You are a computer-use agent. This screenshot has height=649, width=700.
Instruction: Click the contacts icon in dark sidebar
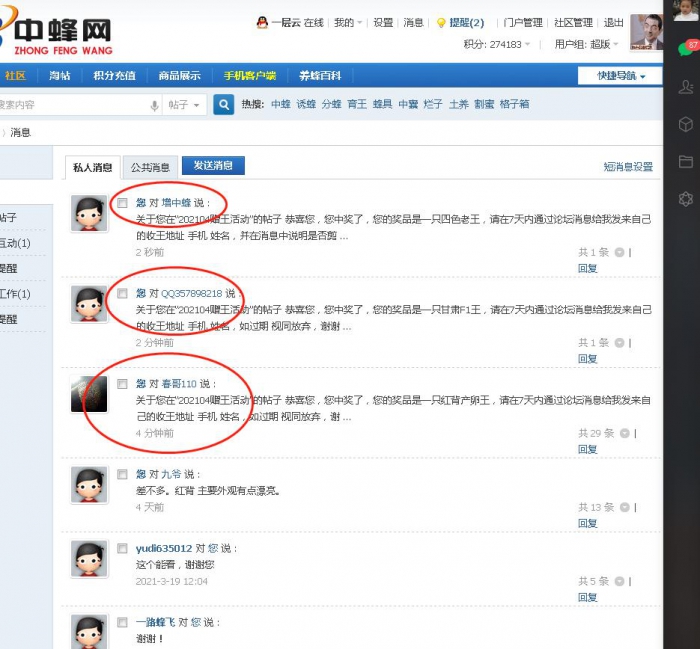click(x=686, y=87)
